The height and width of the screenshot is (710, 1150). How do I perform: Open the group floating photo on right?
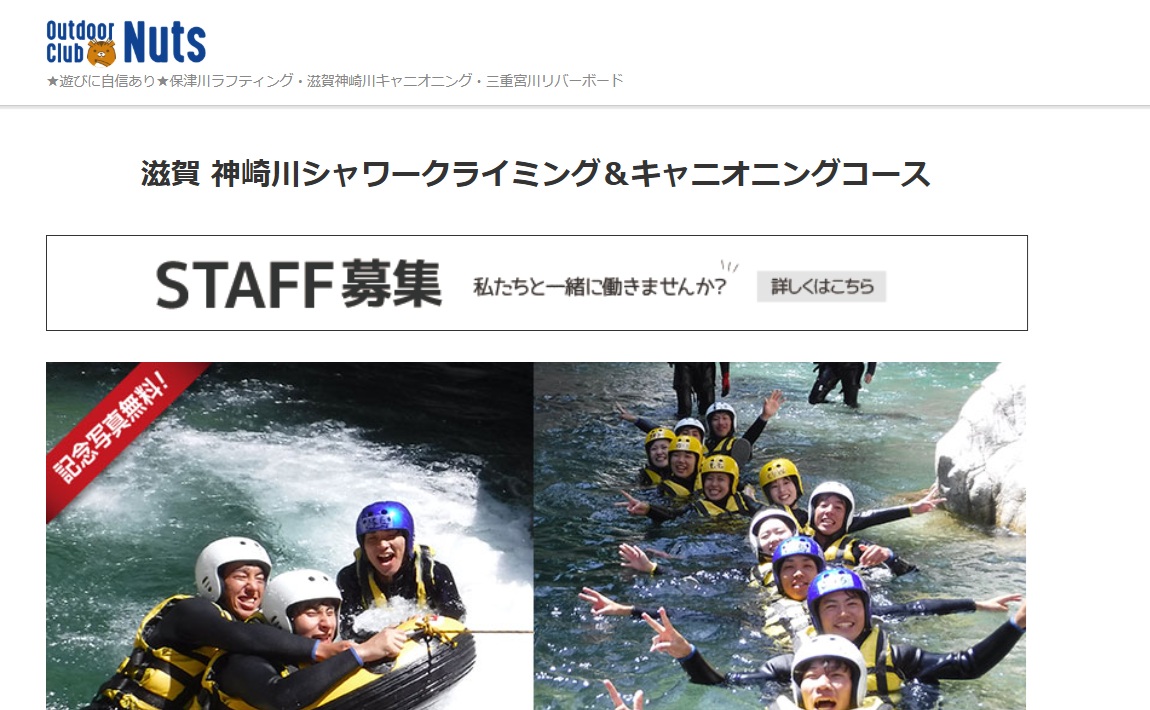pos(780,536)
